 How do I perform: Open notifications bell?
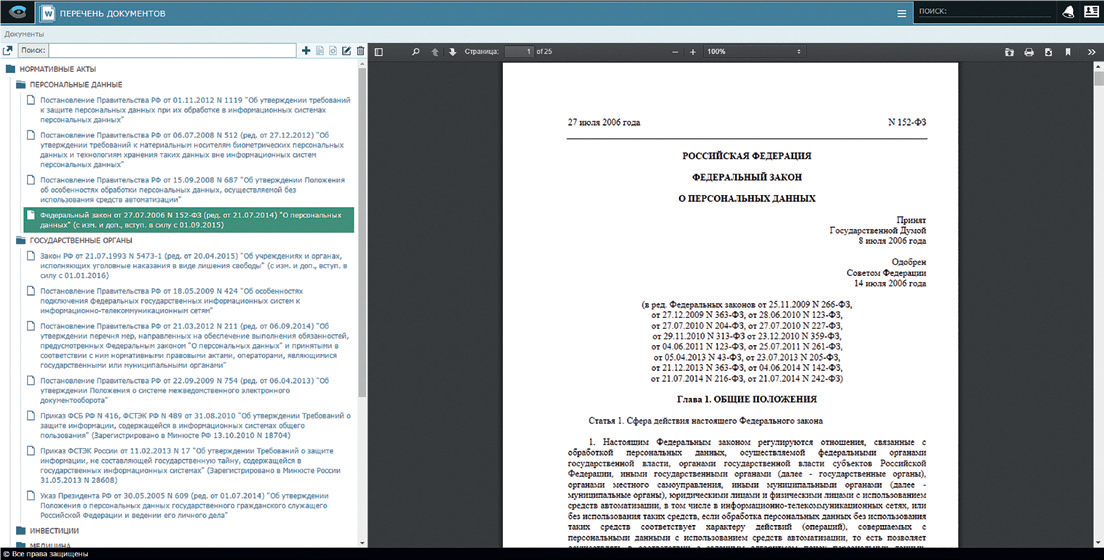pyautogui.click(x=1068, y=12)
